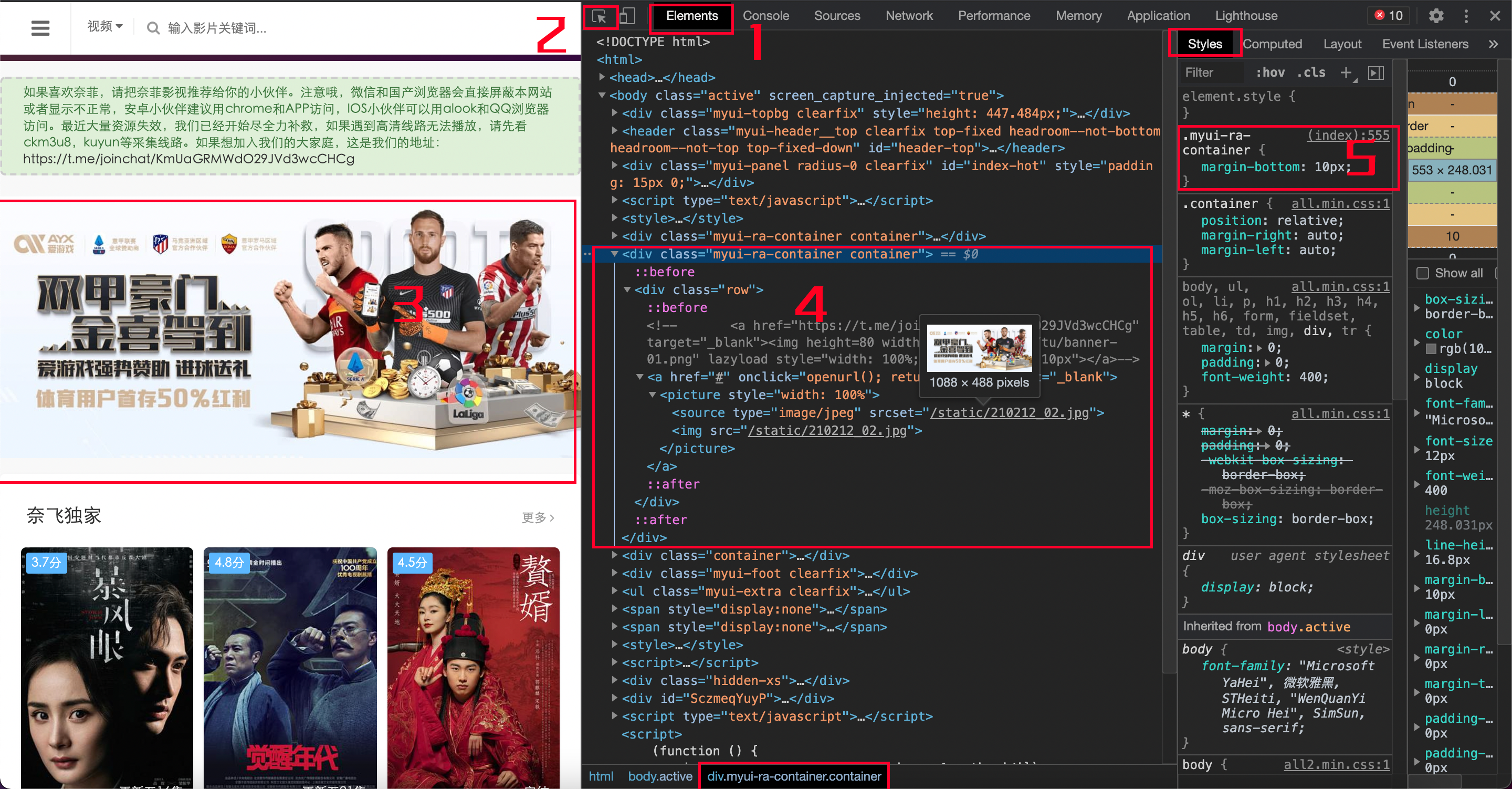Screen dimensions: 1512x789
Task: Switch to the Console tab
Action: click(765, 16)
